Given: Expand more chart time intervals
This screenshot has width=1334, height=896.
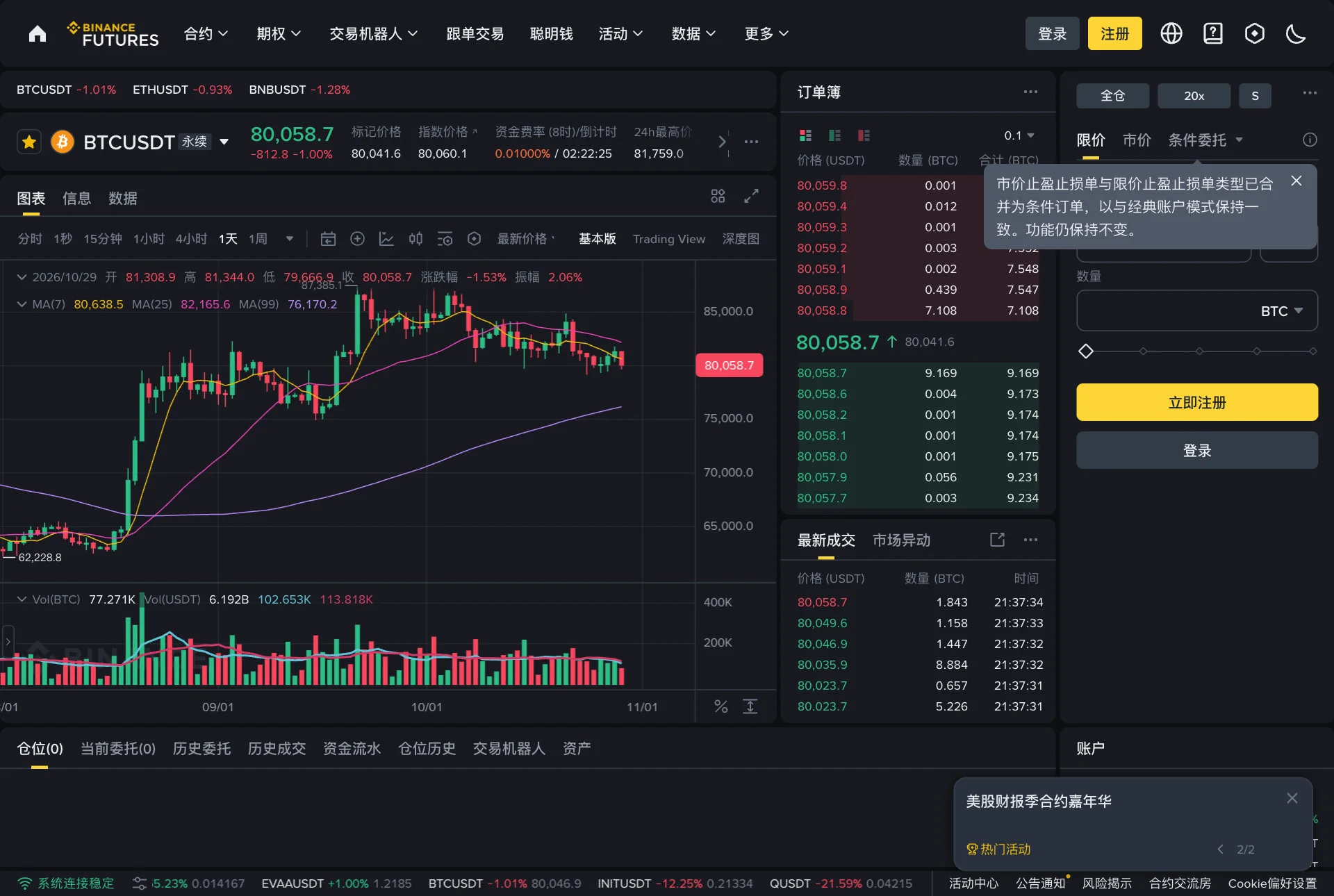Looking at the screenshot, I should click(290, 239).
